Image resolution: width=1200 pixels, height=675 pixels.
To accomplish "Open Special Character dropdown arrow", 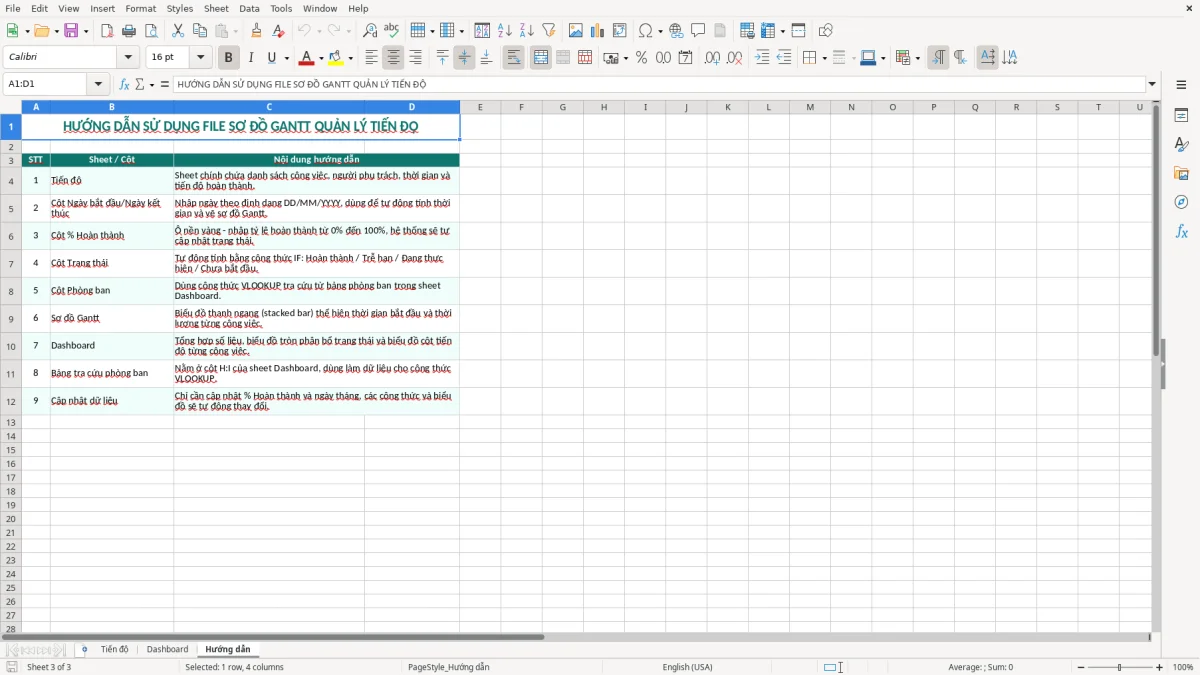I will [660, 31].
